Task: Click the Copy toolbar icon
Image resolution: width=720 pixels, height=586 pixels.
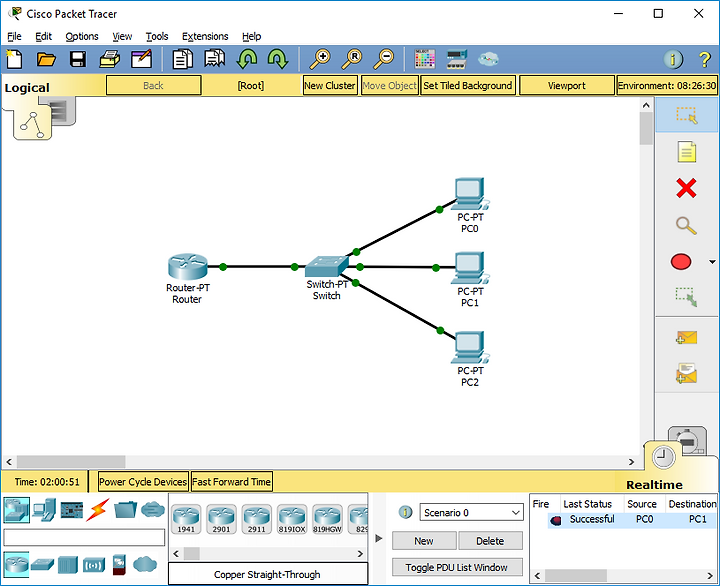Action: pos(182,59)
